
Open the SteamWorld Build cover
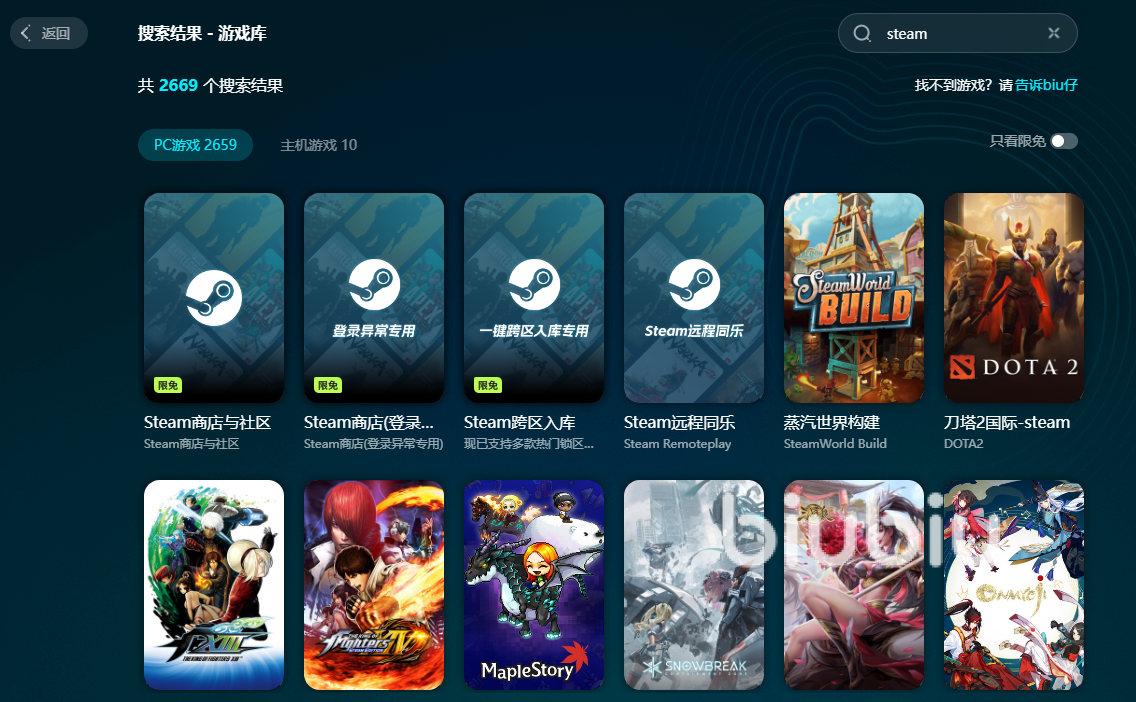(853, 298)
